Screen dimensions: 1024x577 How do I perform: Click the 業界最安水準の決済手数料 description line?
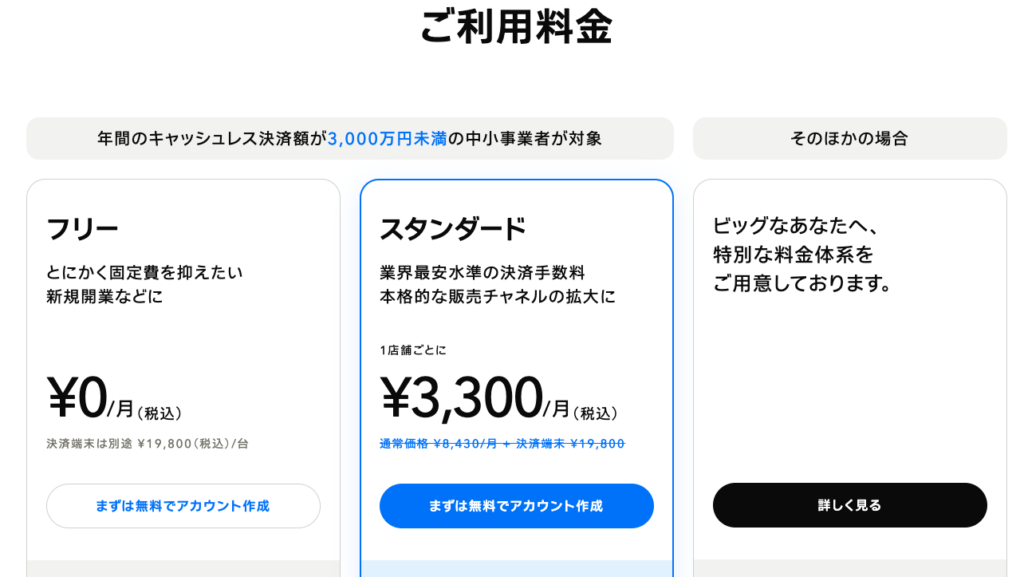[482, 272]
